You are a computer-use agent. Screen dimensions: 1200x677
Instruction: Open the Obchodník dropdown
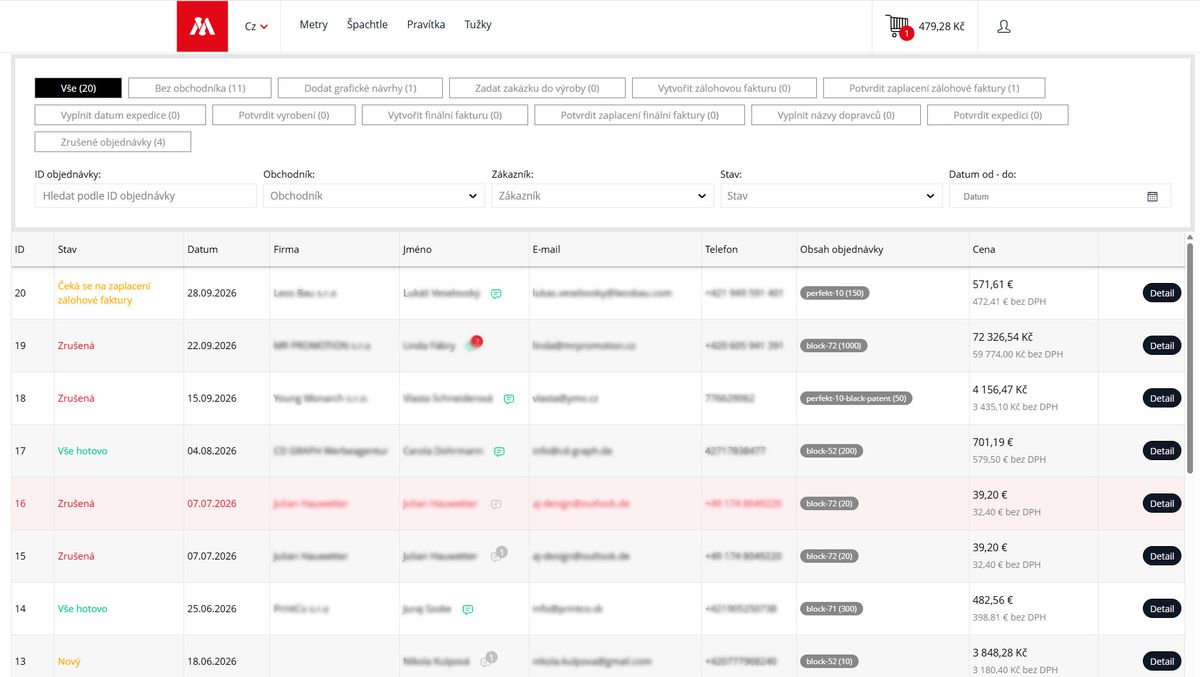point(374,196)
